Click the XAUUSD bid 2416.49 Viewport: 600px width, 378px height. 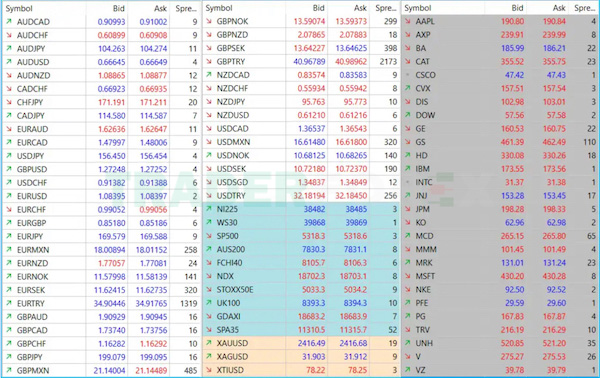(311, 343)
